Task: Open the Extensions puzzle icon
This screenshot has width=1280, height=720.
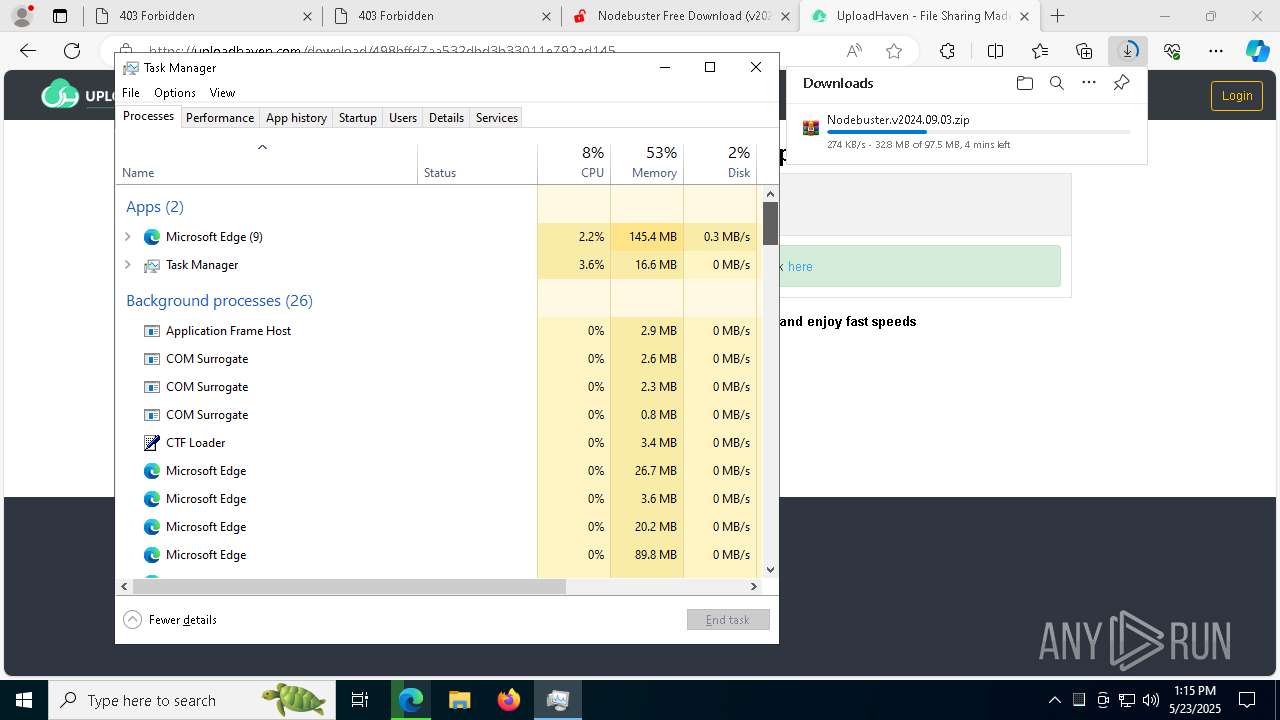Action: [x=947, y=51]
